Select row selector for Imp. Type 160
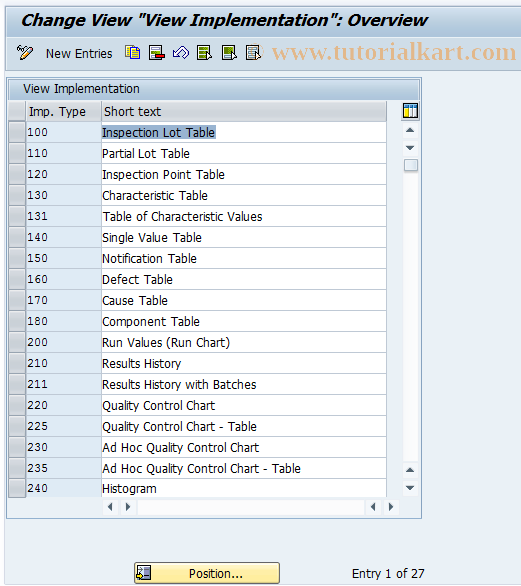 click(x=17, y=279)
